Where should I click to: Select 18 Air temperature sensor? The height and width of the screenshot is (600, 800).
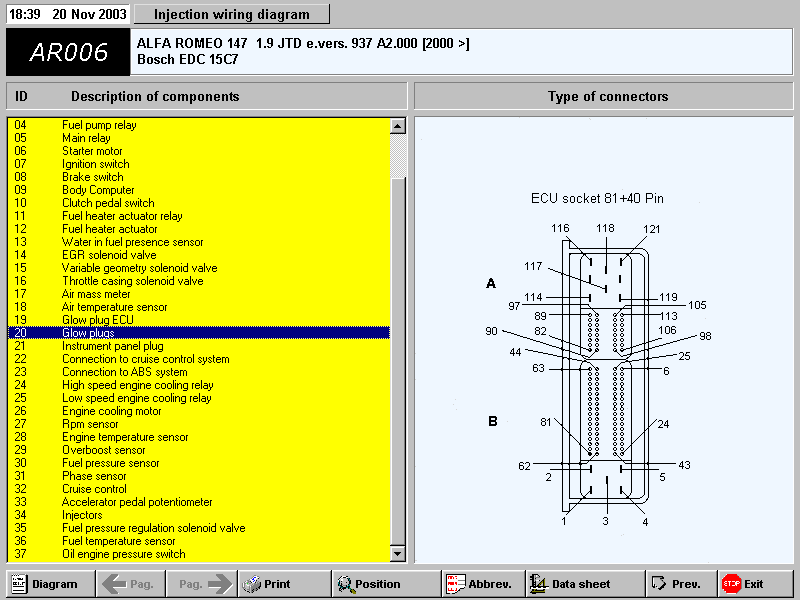(199, 307)
